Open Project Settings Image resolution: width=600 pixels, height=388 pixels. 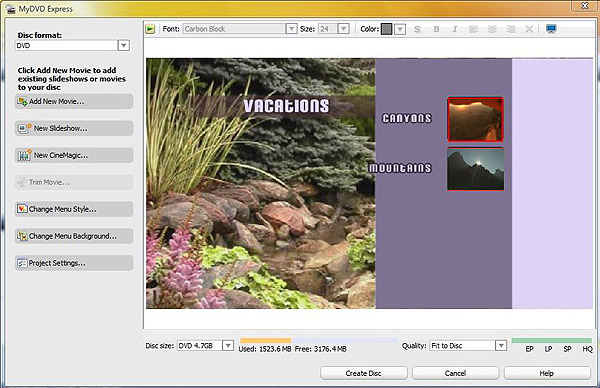(x=74, y=263)
